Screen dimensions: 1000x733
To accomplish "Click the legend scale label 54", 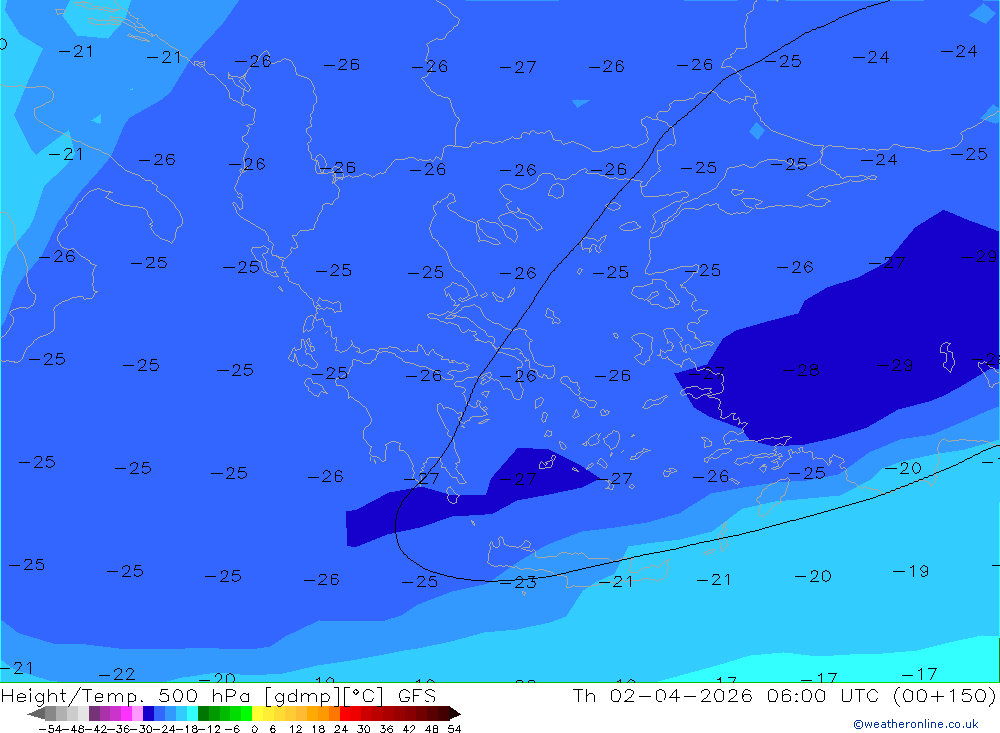I will [454, 729].
